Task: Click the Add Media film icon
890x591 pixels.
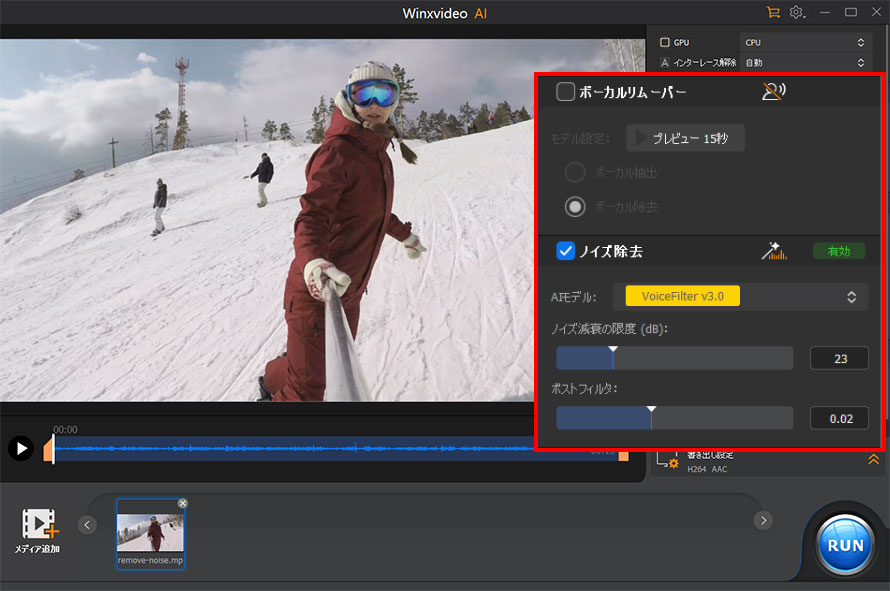Action: 38,524
